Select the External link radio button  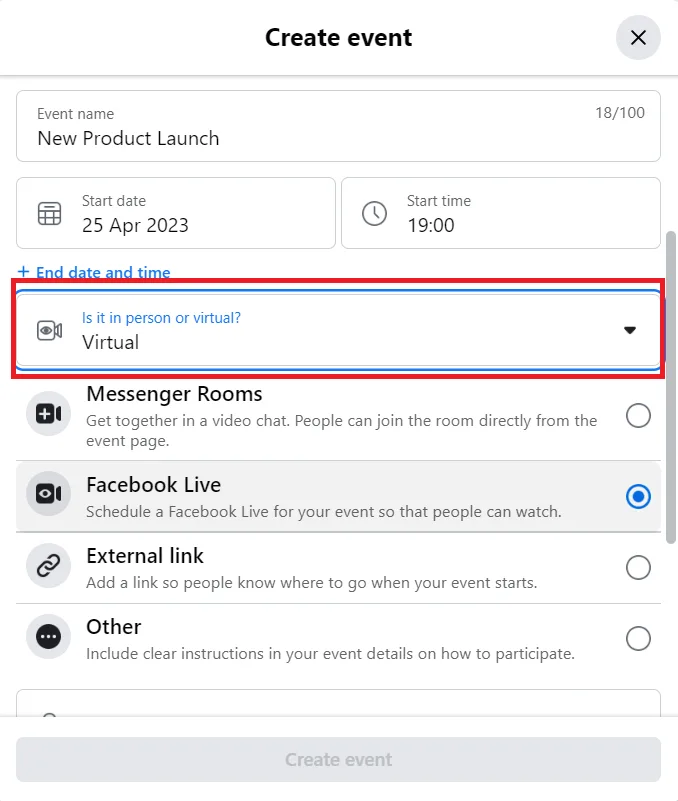638,568
